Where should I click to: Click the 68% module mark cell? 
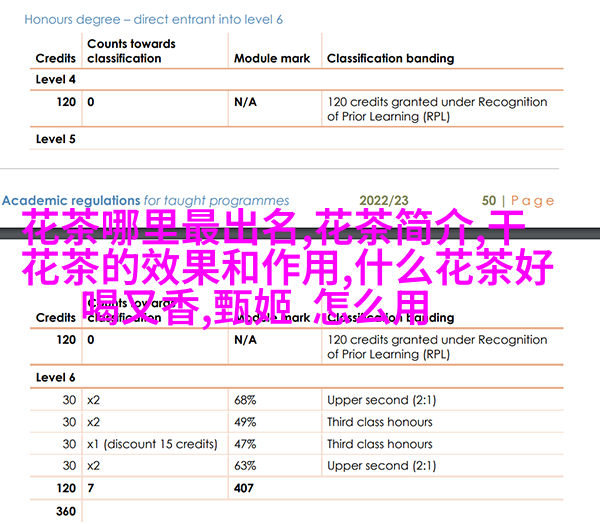(x=245, y=400)
